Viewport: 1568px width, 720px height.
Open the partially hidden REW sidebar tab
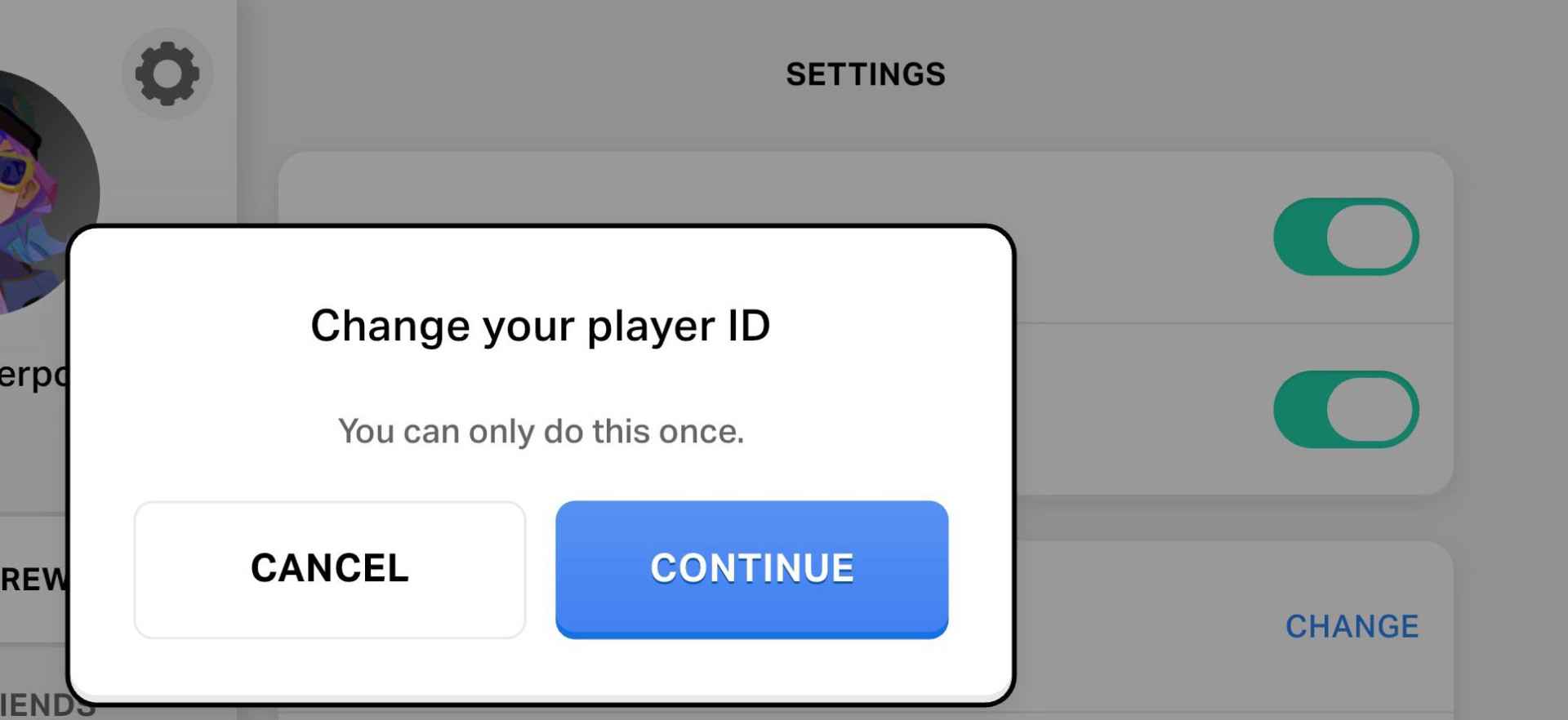(x=33, y=579)
